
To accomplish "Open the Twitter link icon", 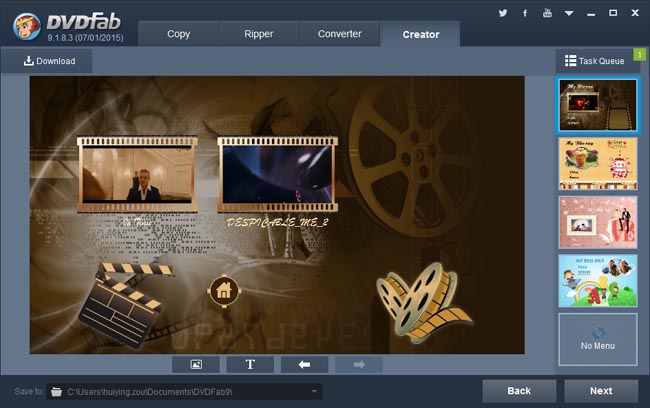I will (503, 13).
